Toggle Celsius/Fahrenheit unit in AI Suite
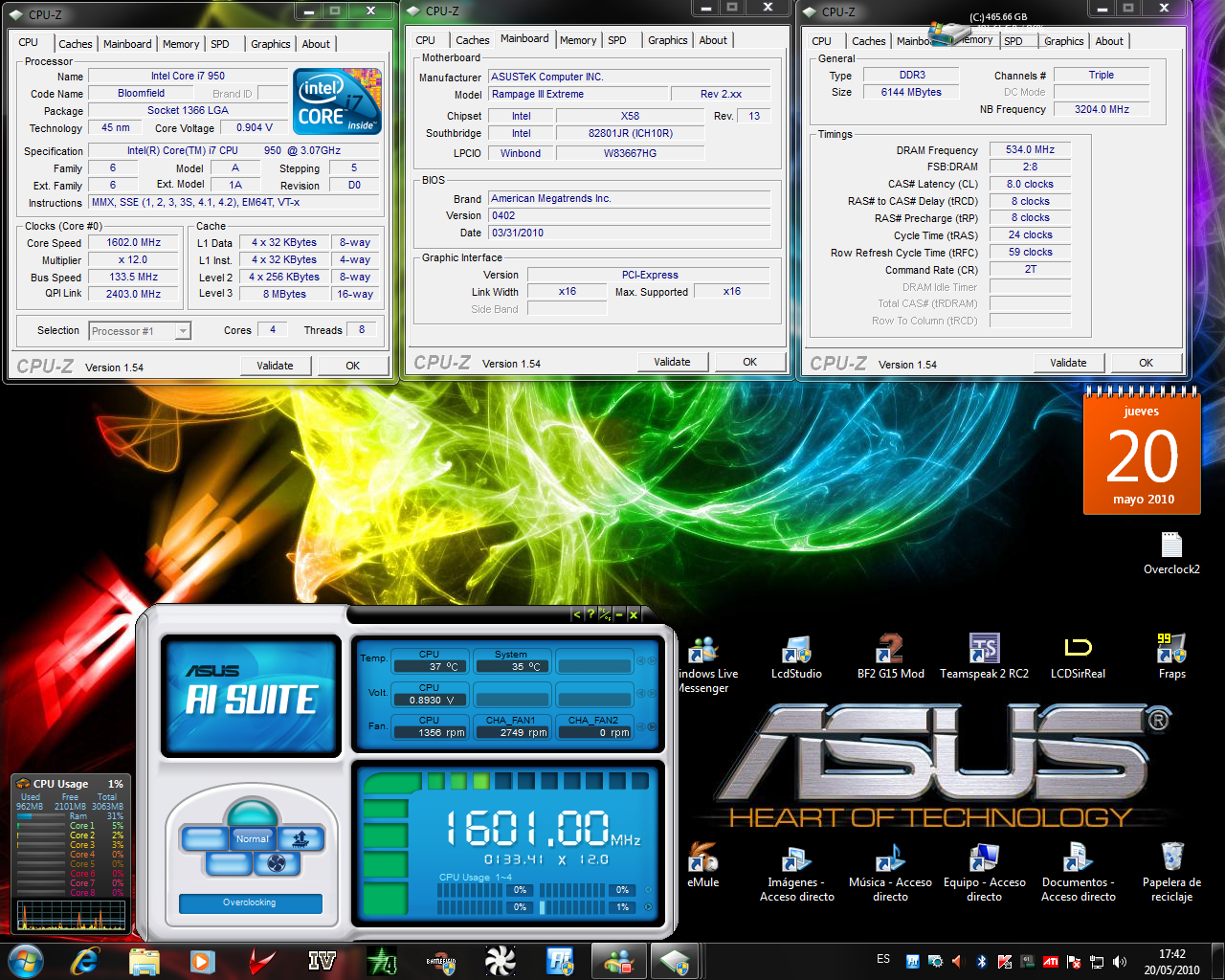The width and height of the screenshot is (1225, 980). click(605, 614)
